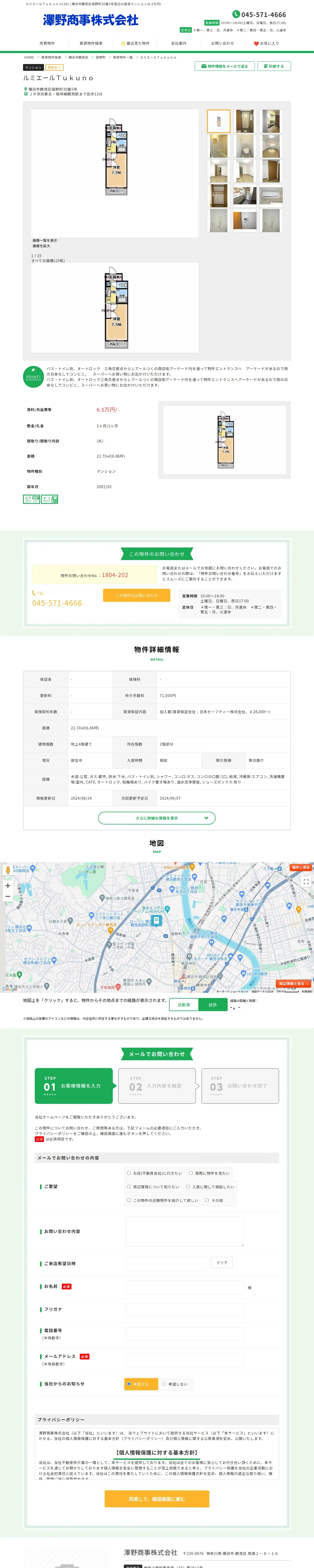
Task: Open 売買物件 navigation menu
Action: (x=47, y=43)
